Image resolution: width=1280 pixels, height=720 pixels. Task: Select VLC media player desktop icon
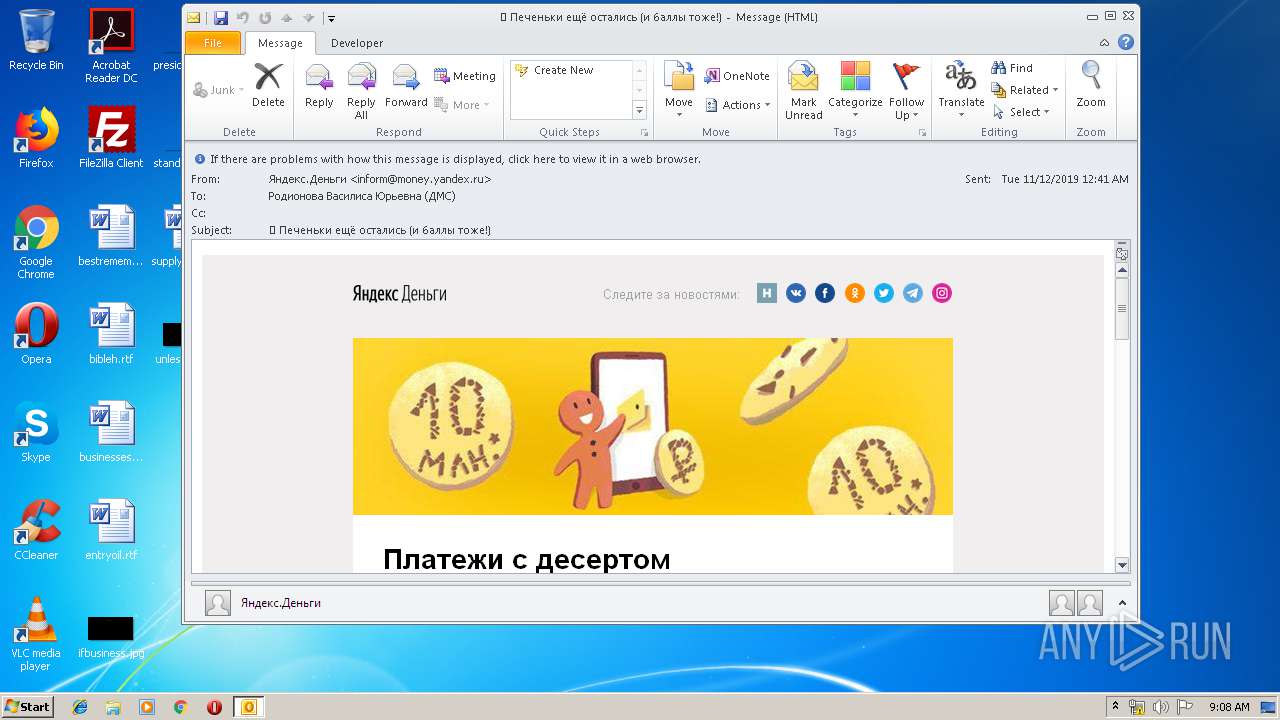(36, 634)
